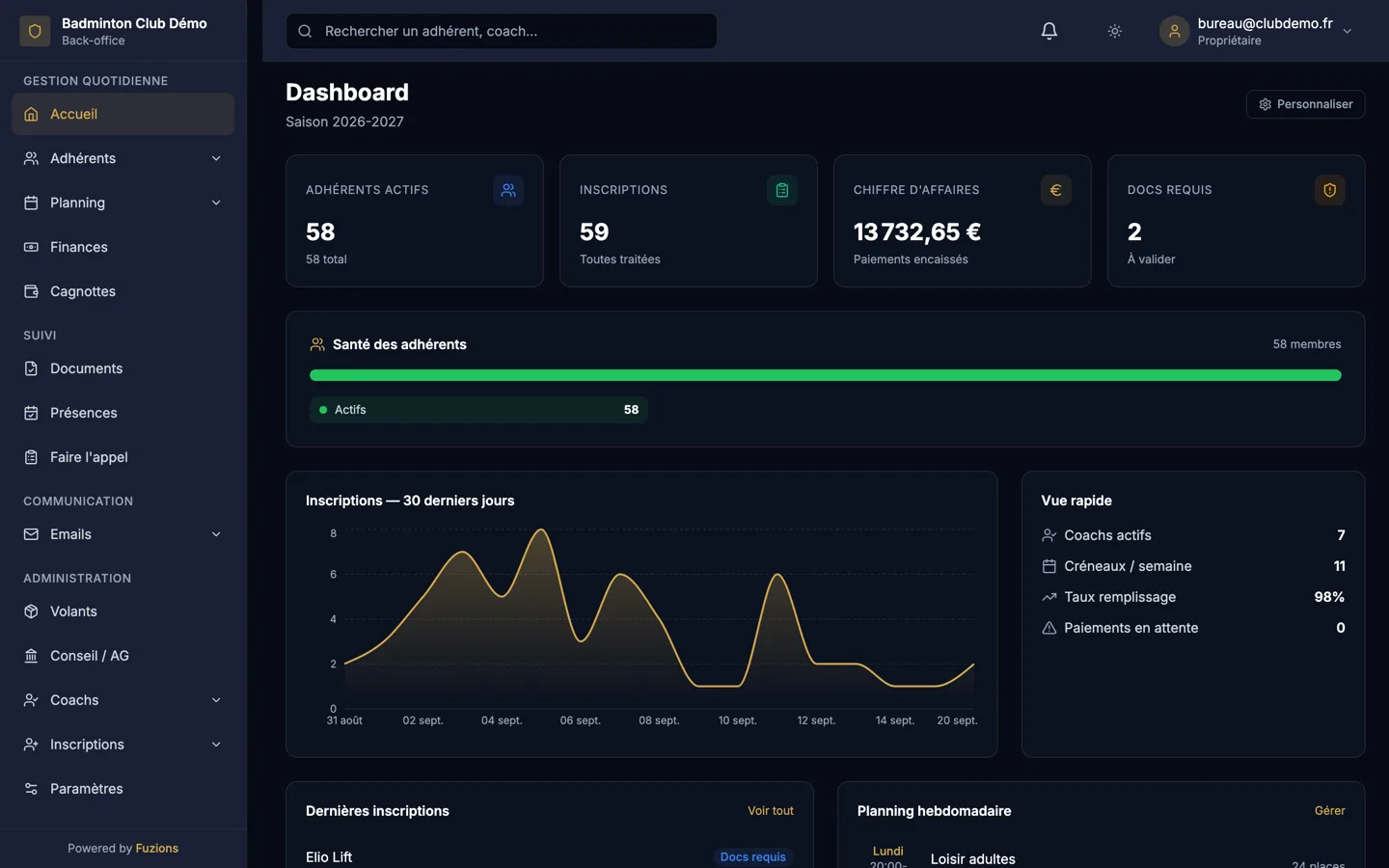The width and height of the screenshot is (1389, 868).
Task: Open the Voir tout link
Action: click(x=771, y=811)
